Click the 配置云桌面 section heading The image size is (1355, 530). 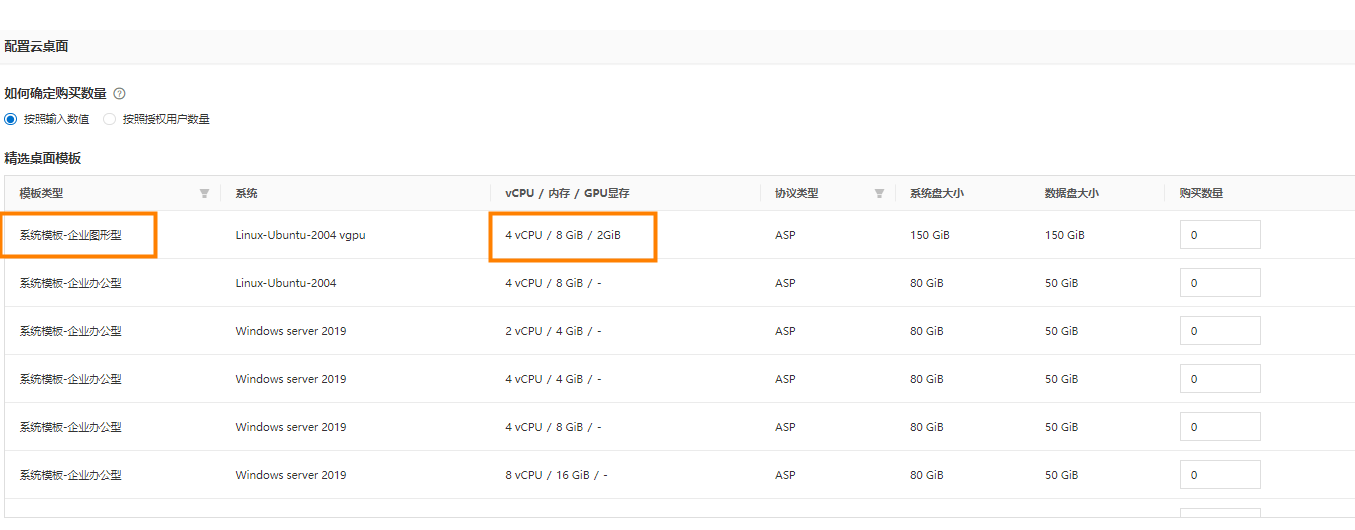pyautogui.click(x=36, y=47)
